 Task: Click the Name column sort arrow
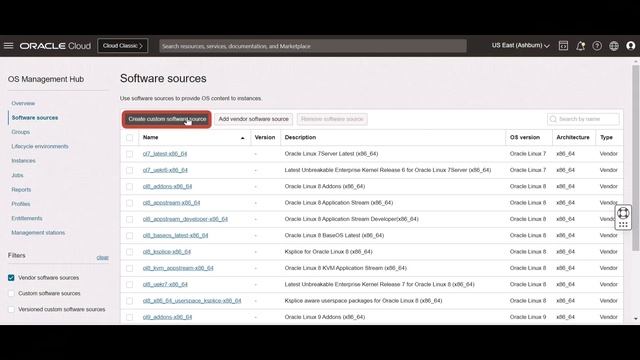242,138
